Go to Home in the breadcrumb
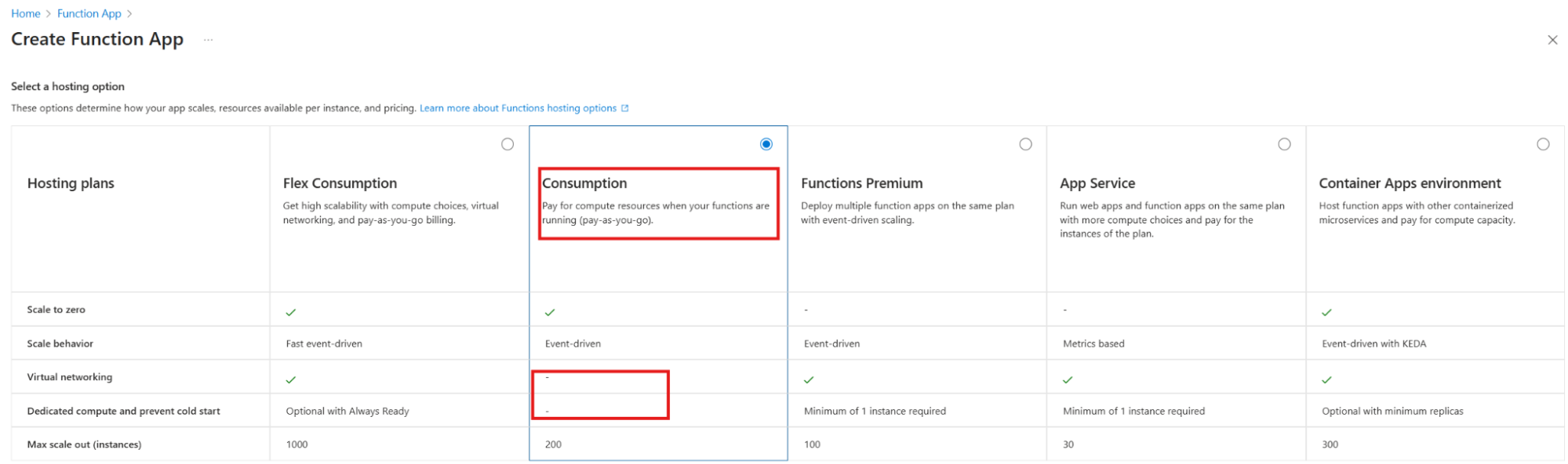The image size is (1568, 464). pyautogui.click(x=26, y=13)
